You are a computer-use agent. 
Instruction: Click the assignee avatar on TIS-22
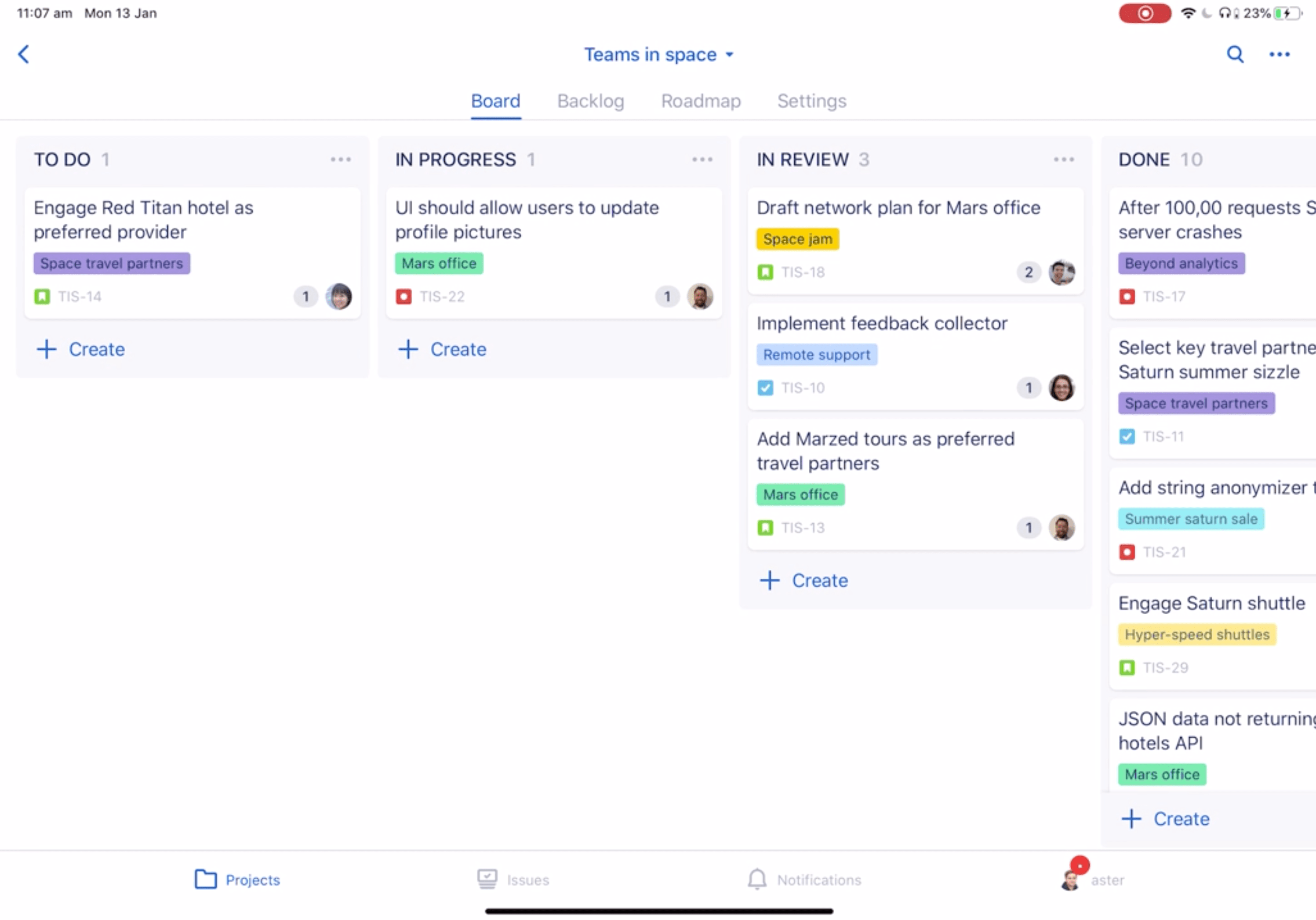coord(700,296)
